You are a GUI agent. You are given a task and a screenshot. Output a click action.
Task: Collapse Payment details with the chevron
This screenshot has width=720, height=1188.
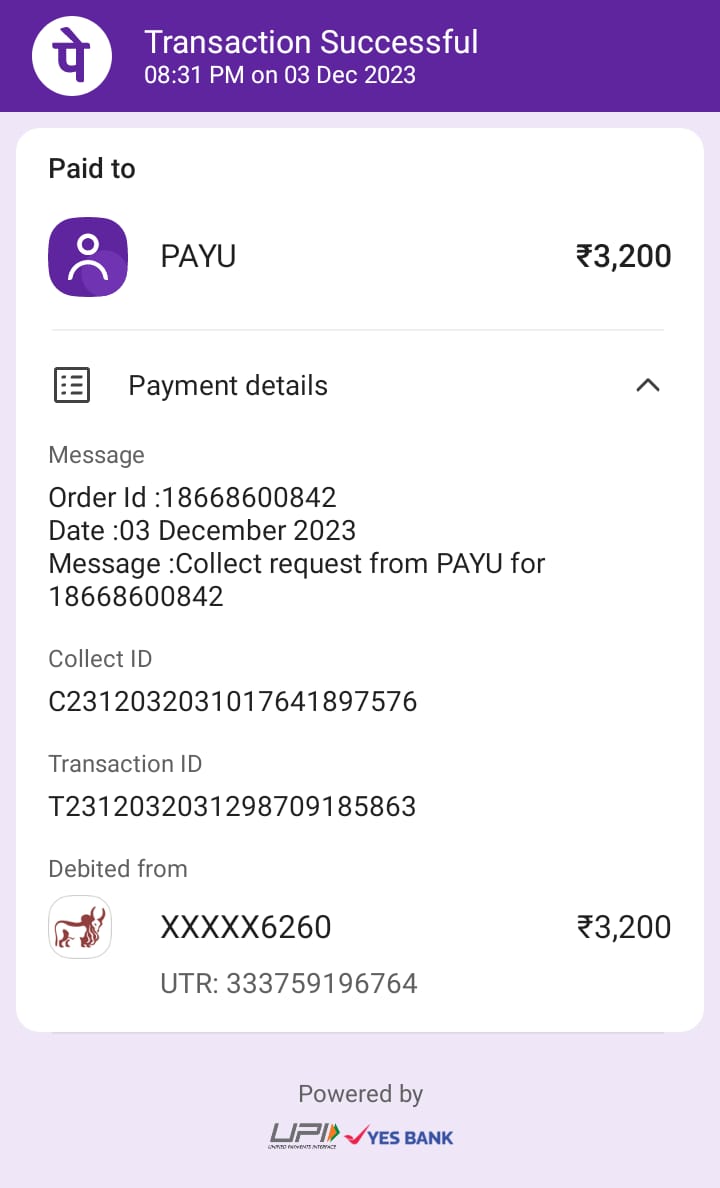point(648,385)
